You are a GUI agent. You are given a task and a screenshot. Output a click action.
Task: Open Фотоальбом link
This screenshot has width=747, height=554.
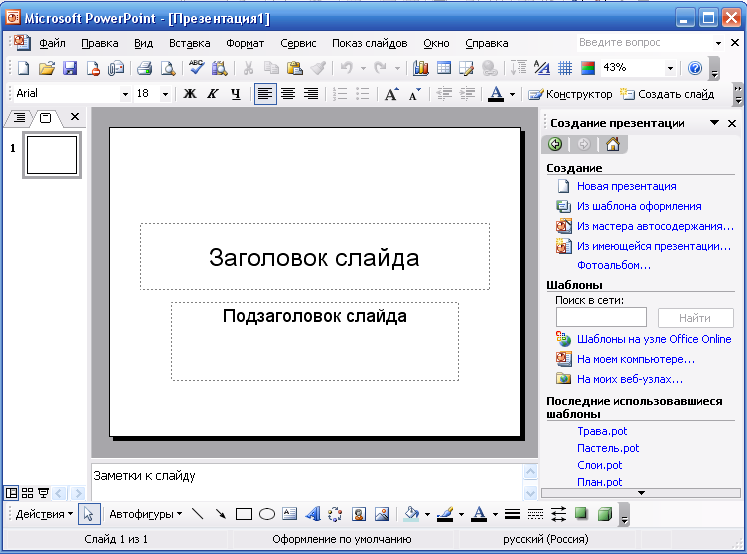[x=614, y=265]
